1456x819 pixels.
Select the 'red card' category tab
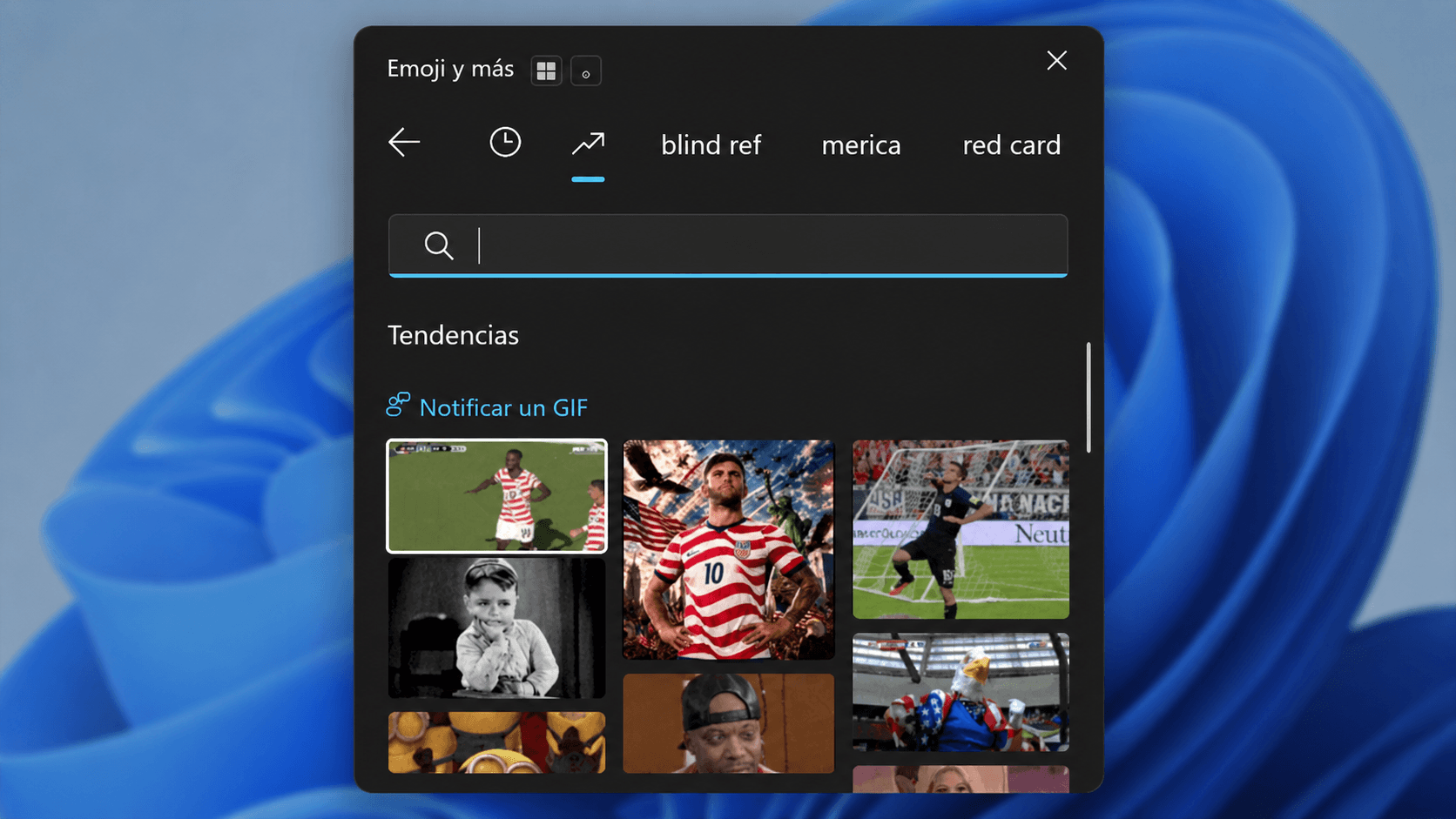tap(1012, 144)
